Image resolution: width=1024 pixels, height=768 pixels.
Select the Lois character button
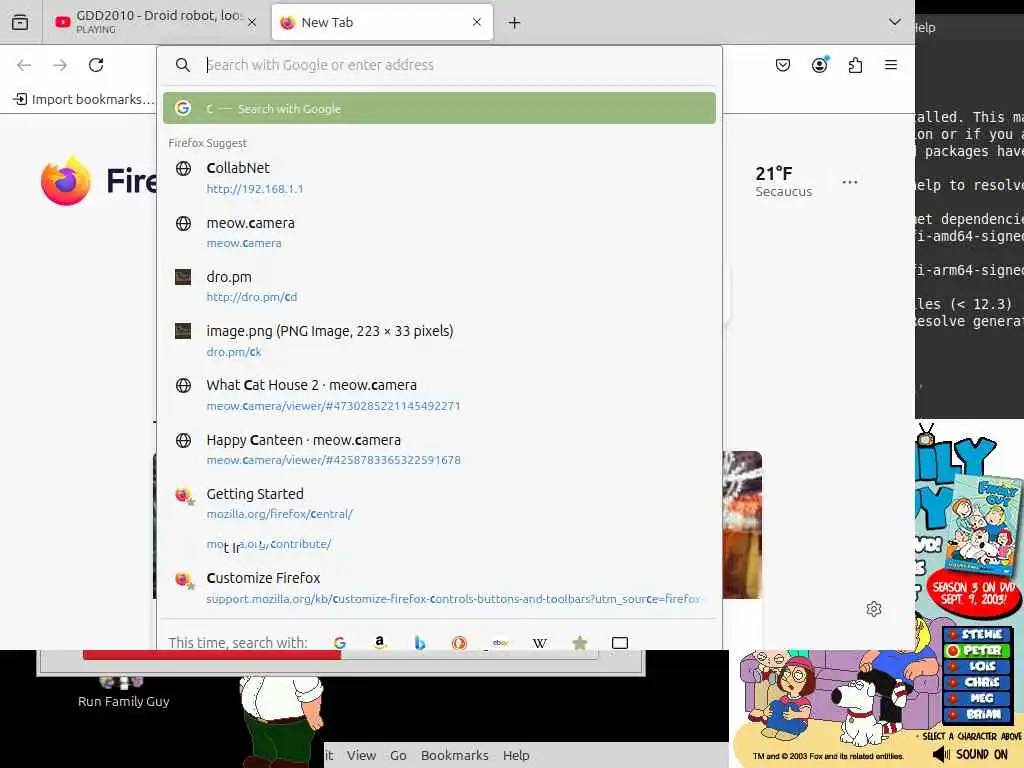click(x=978, y=666)
